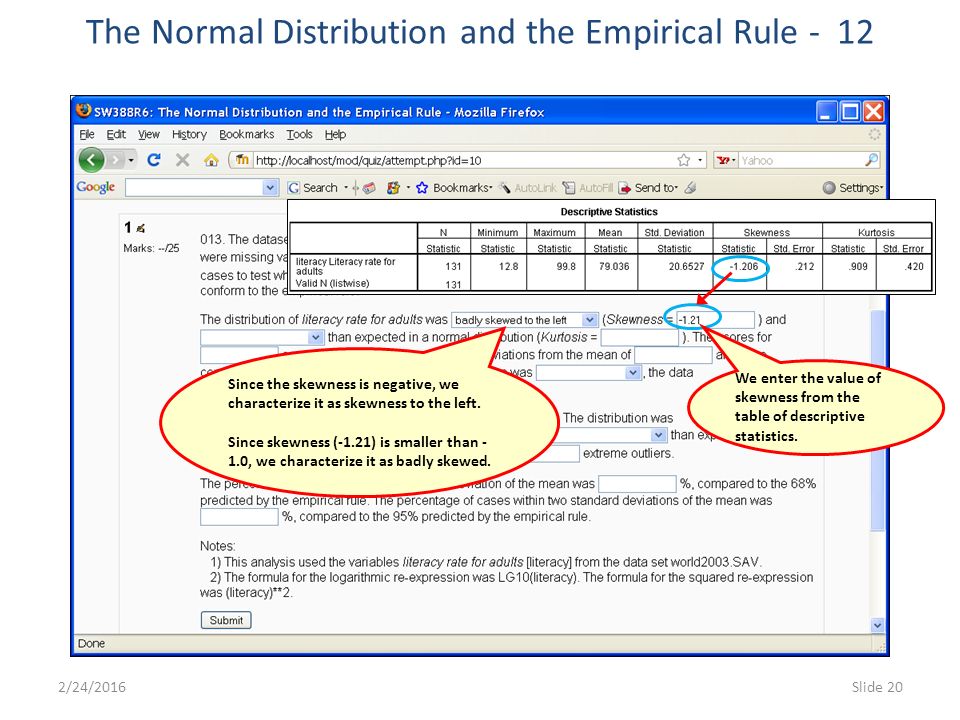
Task: Click the AutoLink toolbar button
Action: [528, 188]
